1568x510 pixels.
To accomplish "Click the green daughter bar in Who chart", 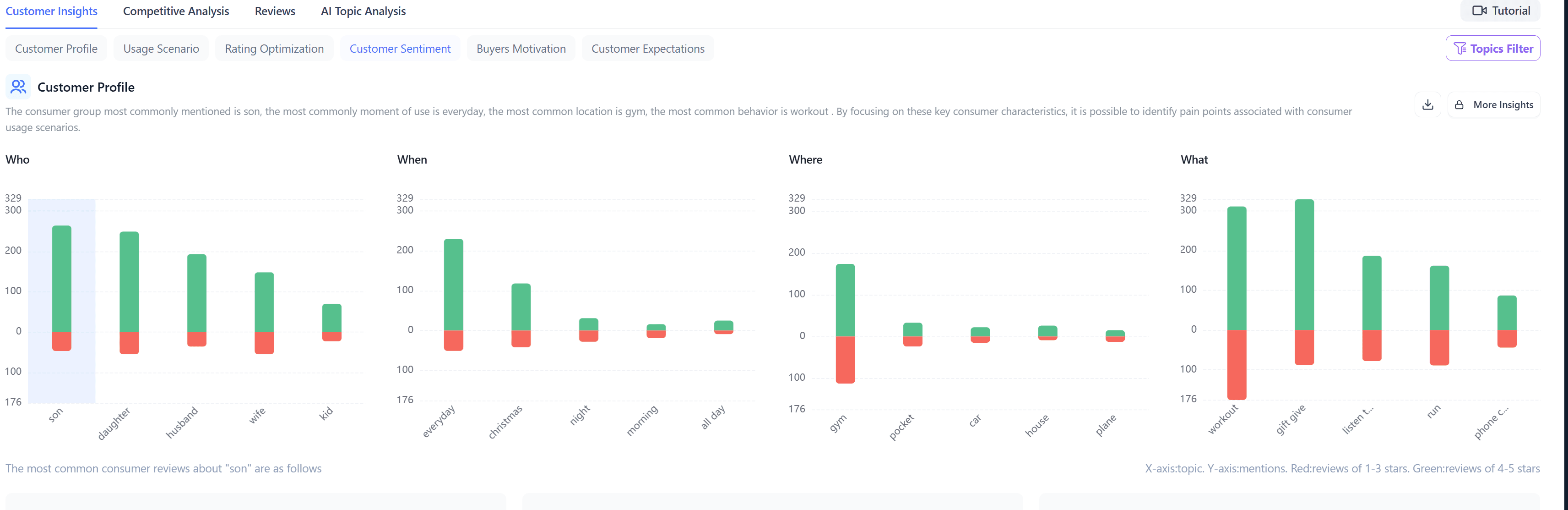I will pos(129,281).
